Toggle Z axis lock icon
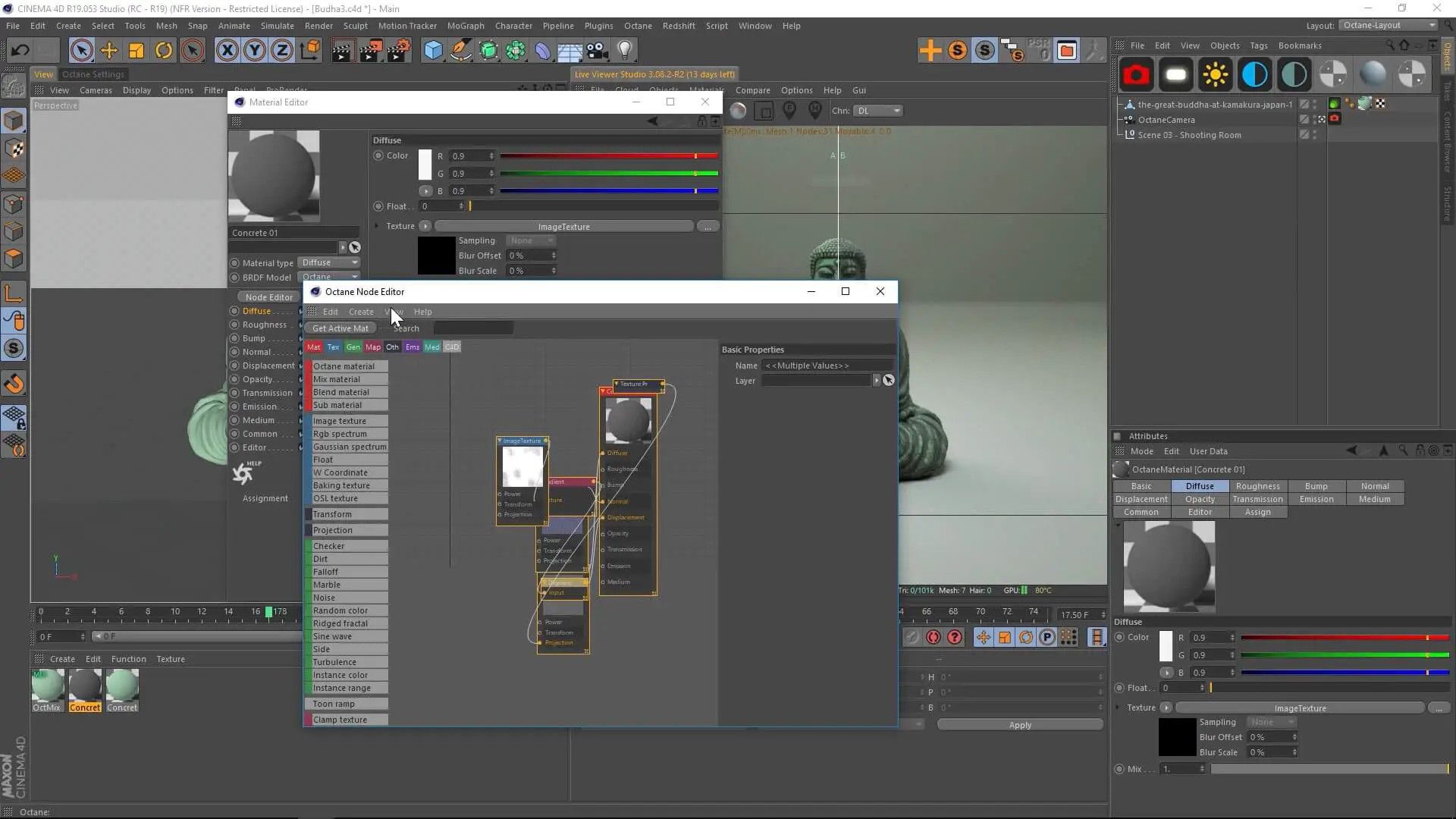Image resolution: width=1456 pixels, height=819 pixels. coord(281,51)
